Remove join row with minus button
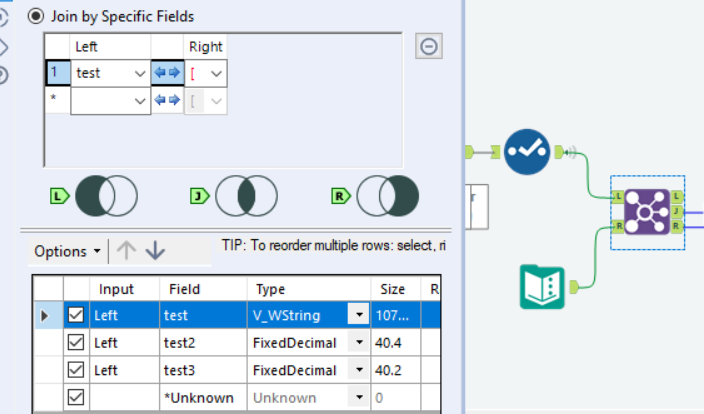The image size is (704, 414). click(x=429, y=46)
